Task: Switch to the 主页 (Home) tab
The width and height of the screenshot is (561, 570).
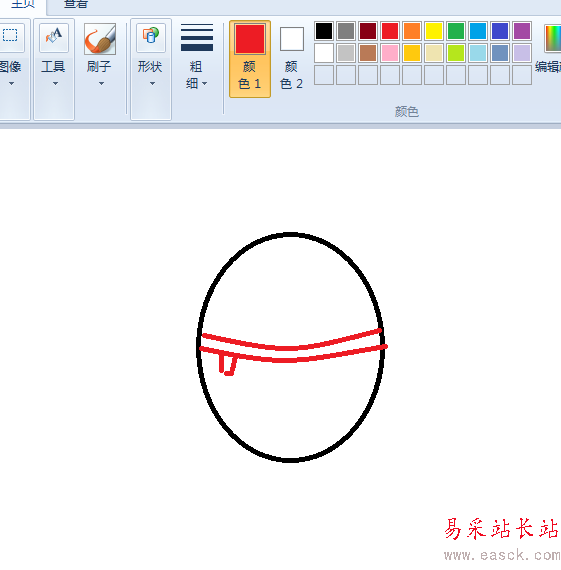Action: click(23, 4)
